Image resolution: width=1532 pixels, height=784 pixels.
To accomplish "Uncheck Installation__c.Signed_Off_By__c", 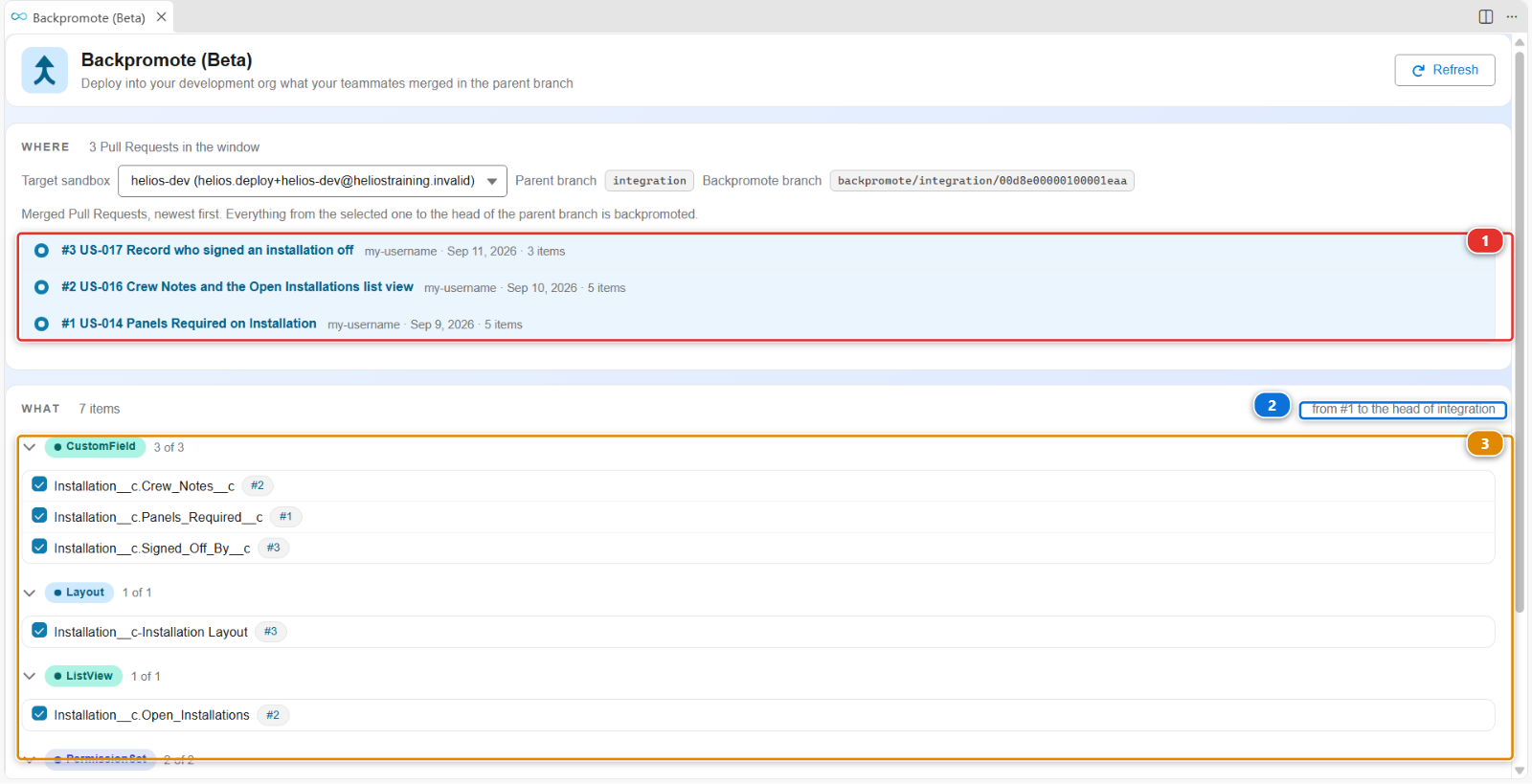I will coord(39,547).
